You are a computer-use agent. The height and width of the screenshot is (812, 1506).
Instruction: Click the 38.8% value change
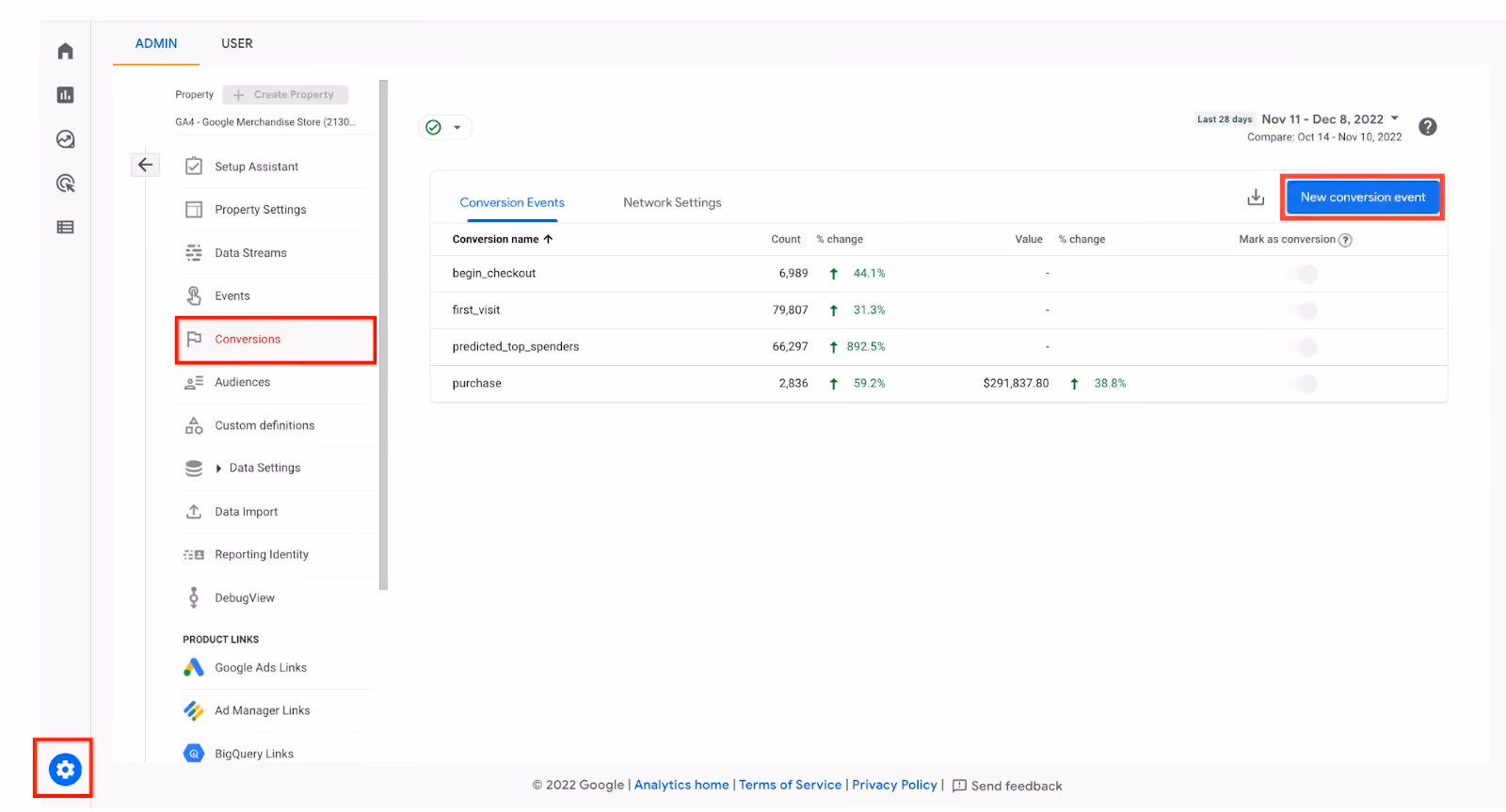(1111, 384)
